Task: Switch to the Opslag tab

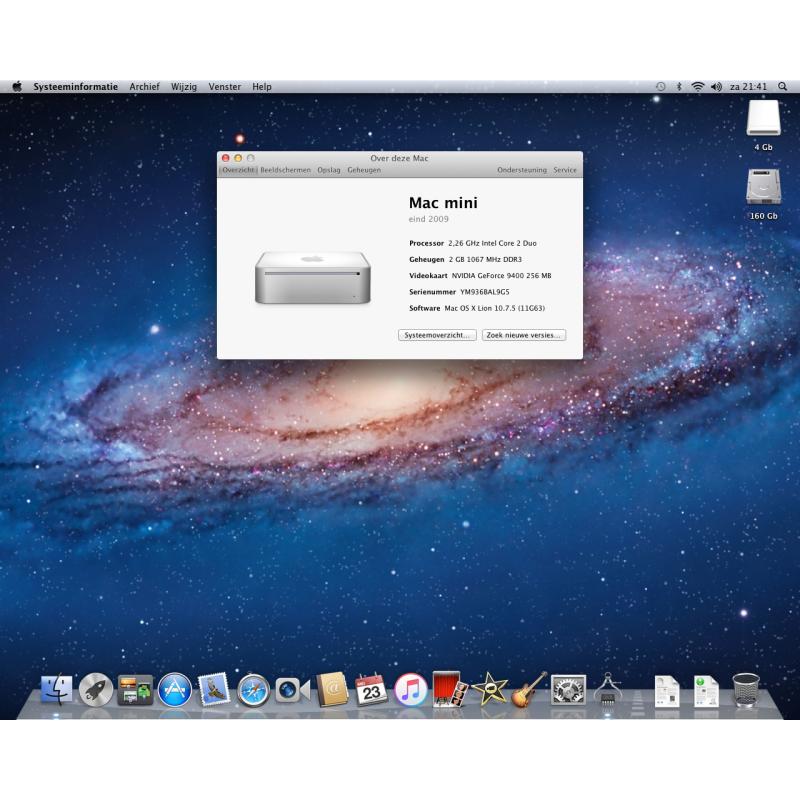Action: 329,170
